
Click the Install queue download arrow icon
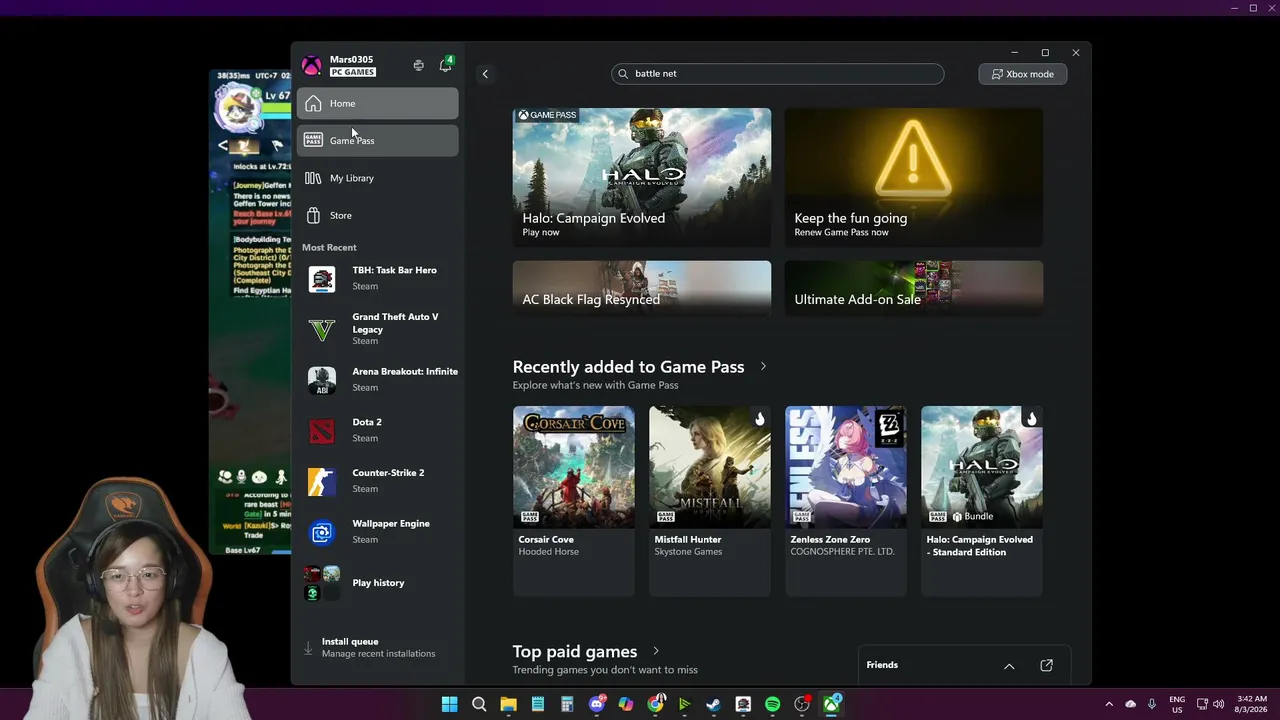coord(308,648)
